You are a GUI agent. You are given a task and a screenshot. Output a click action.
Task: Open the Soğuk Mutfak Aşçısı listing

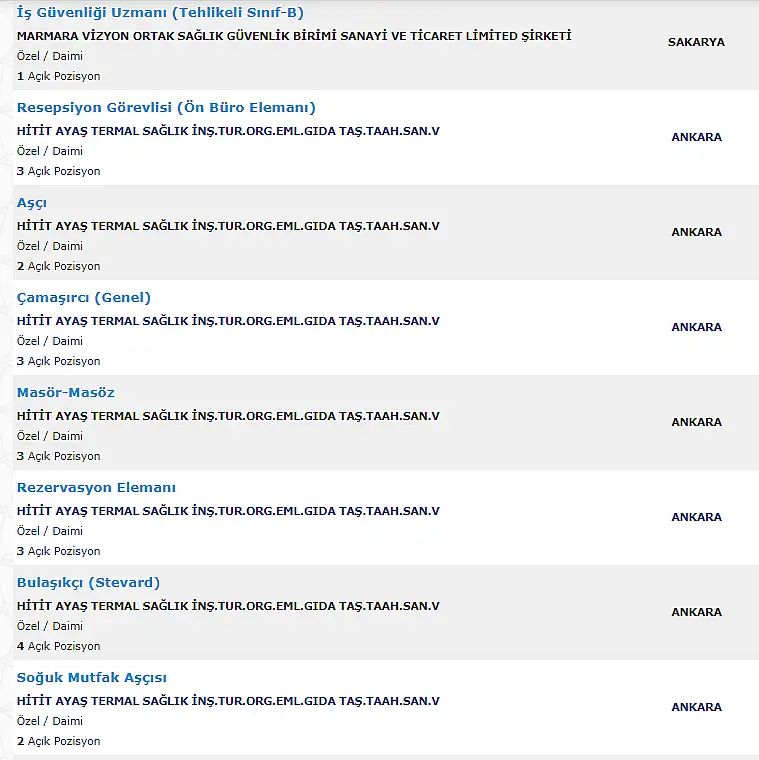tap(92, 678)
